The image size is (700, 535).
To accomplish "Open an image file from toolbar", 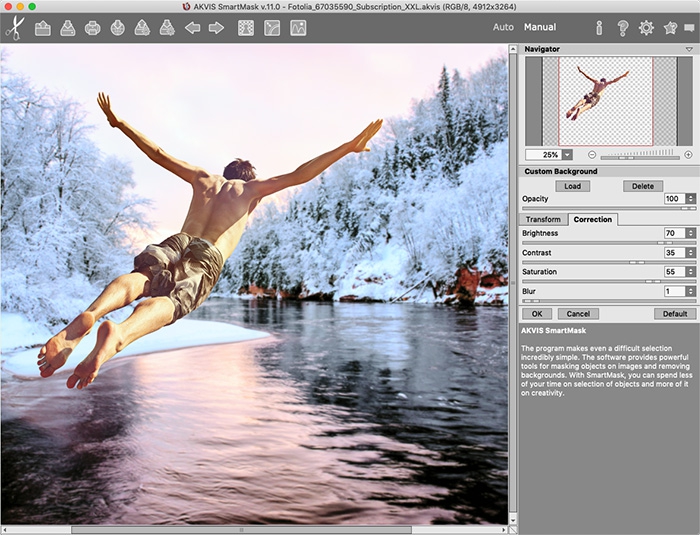I will (43, 28).
